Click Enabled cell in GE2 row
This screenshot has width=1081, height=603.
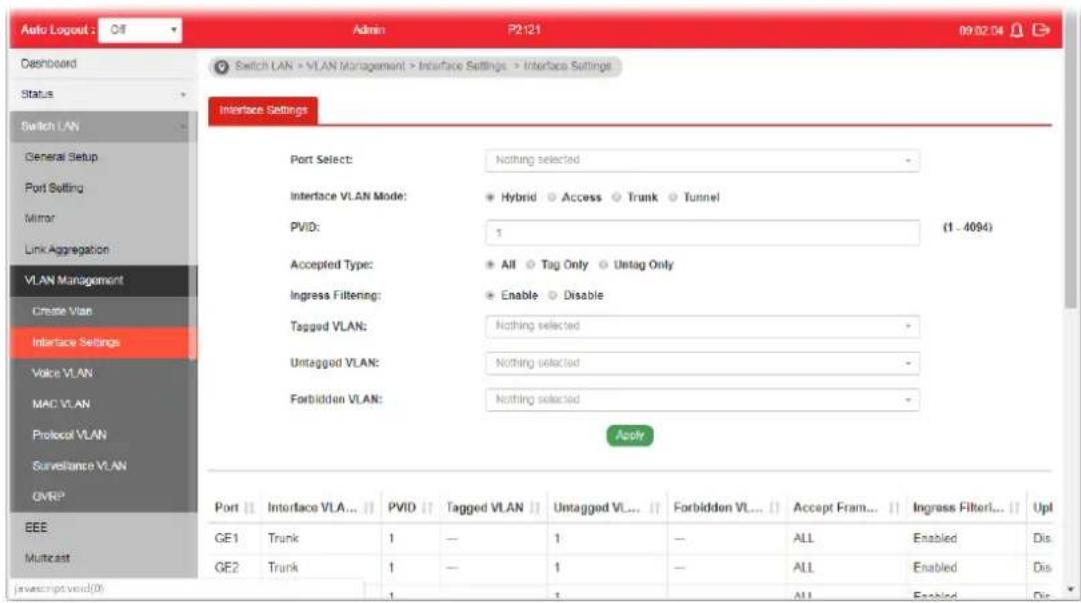click(935, 568)
